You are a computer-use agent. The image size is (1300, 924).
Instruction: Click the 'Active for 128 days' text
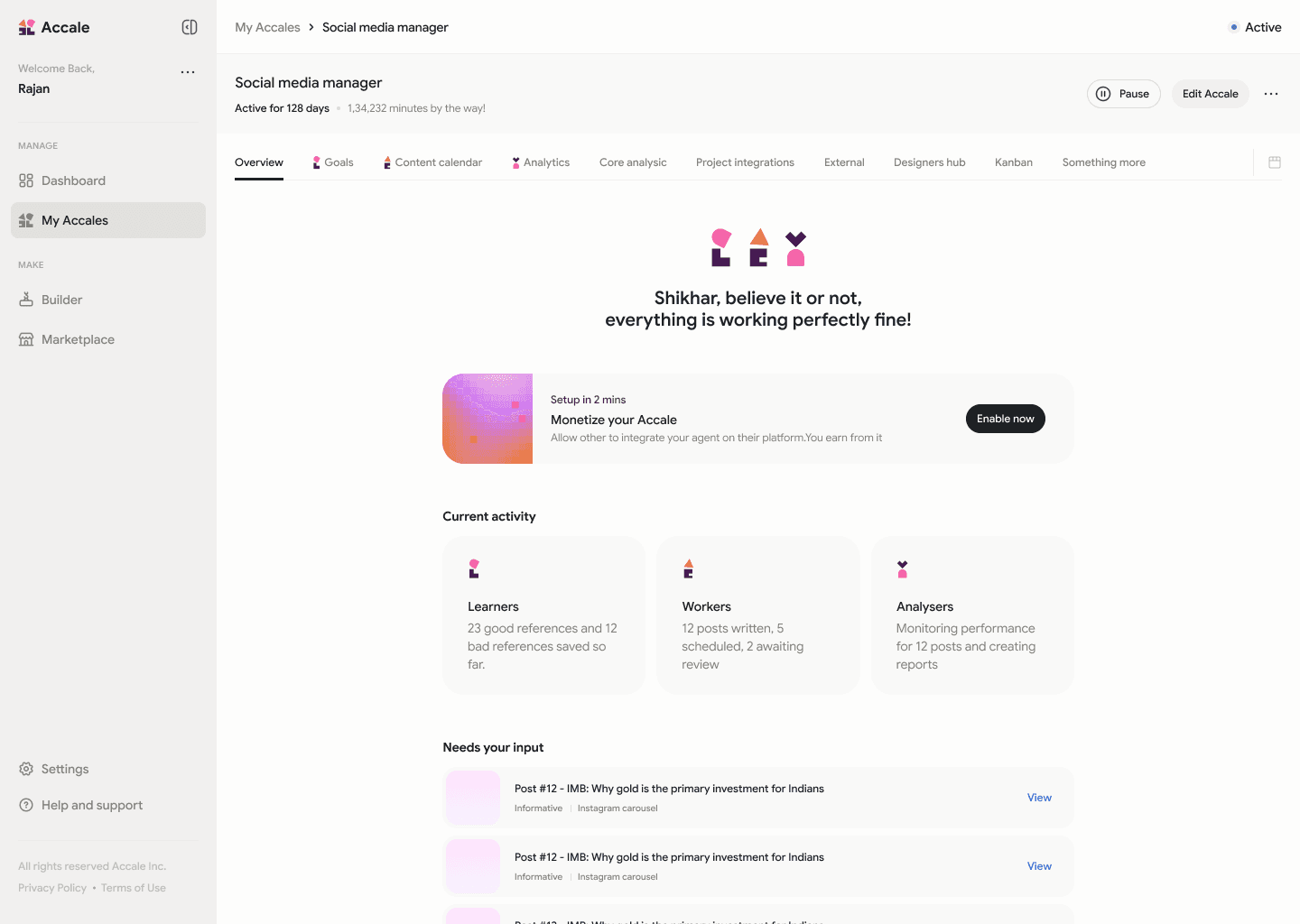pos(282,108)
